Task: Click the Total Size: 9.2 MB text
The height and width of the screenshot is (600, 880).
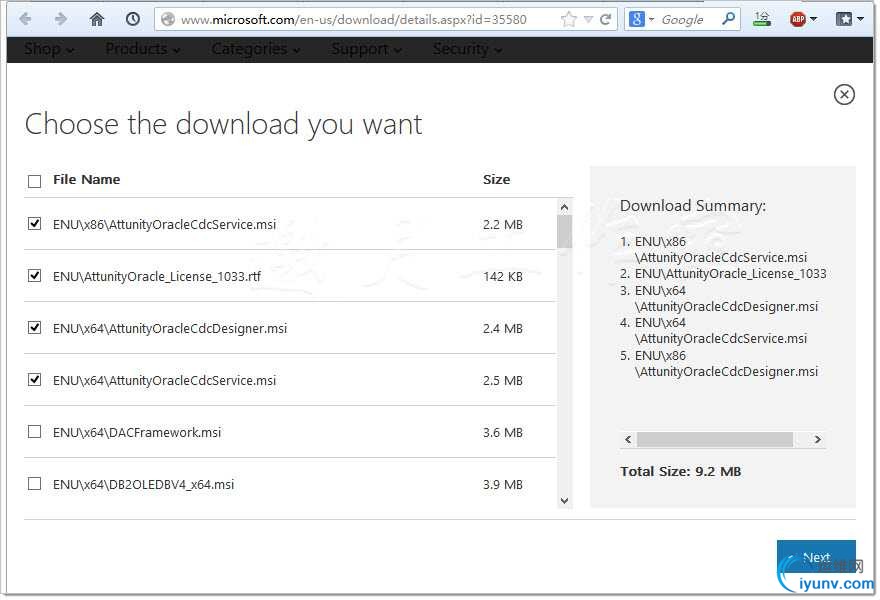Action: pyautogui.click(x=680, y=471)
